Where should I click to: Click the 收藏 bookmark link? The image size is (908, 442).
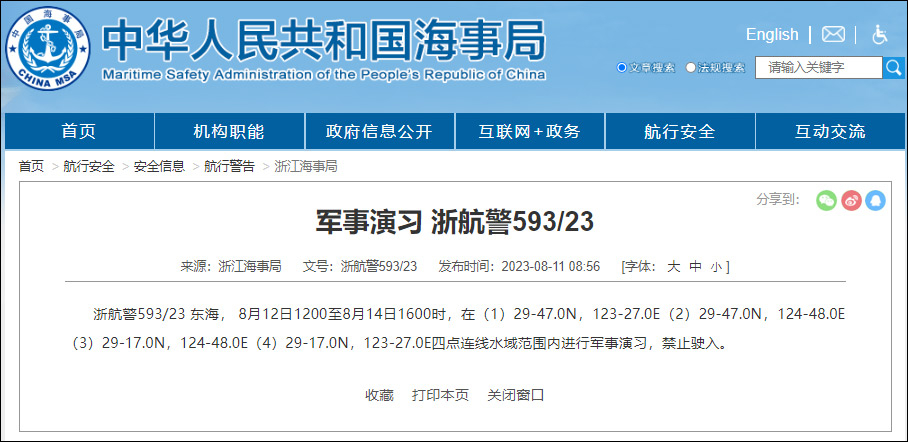(379, 395)
